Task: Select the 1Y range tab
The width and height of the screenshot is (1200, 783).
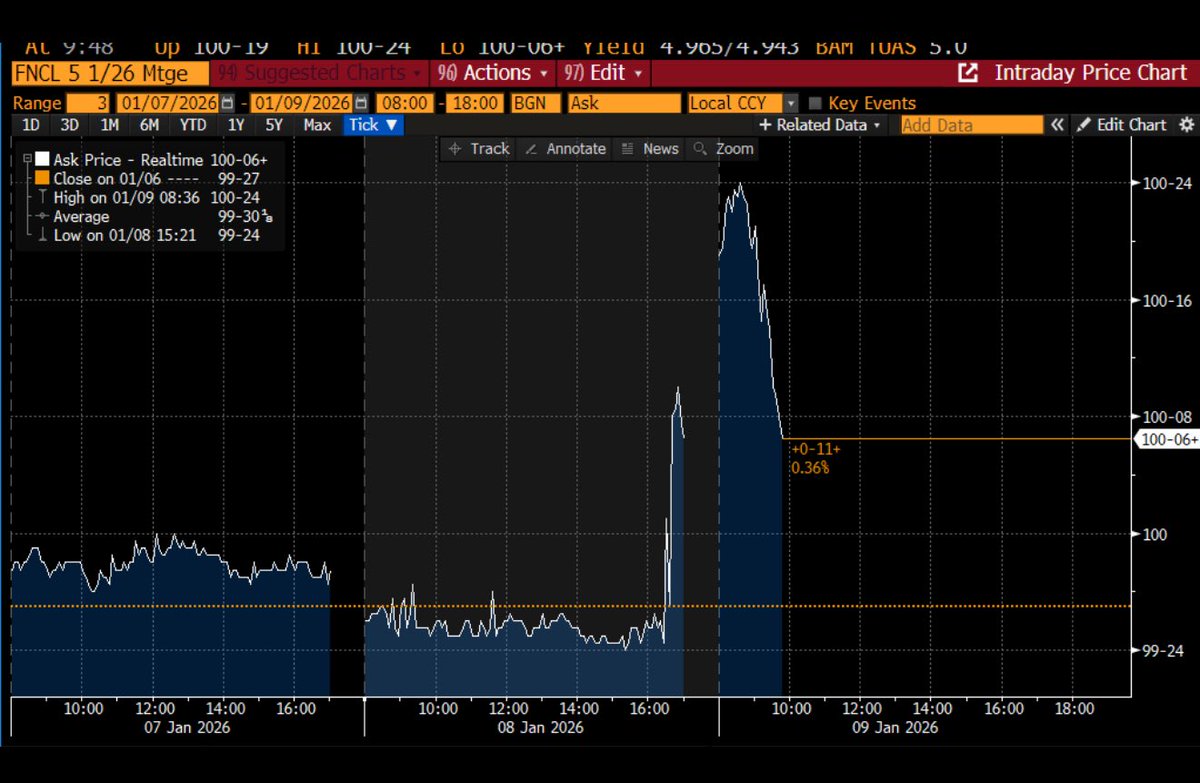Action: click(x=236, y=125)
